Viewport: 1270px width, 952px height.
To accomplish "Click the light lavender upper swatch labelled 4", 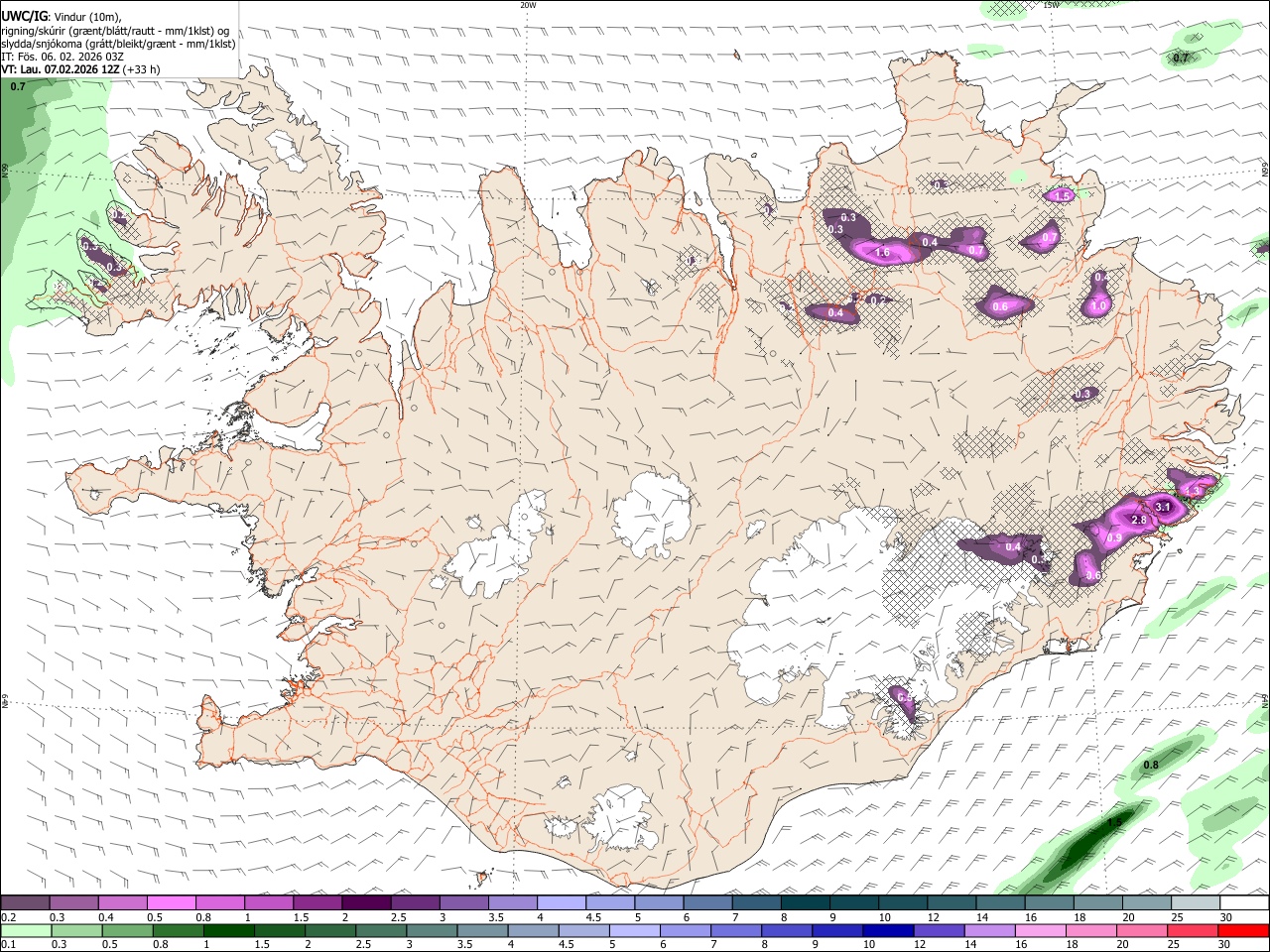I will point(561,902).
